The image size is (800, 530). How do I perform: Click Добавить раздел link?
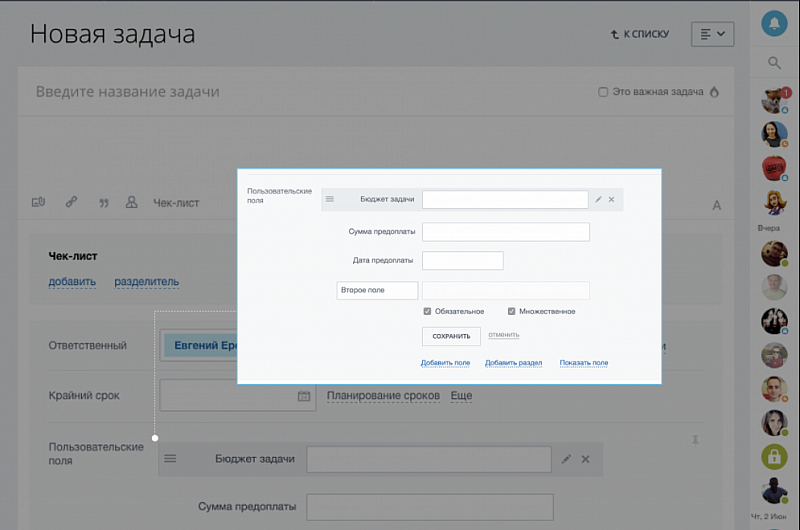[513, 363]
